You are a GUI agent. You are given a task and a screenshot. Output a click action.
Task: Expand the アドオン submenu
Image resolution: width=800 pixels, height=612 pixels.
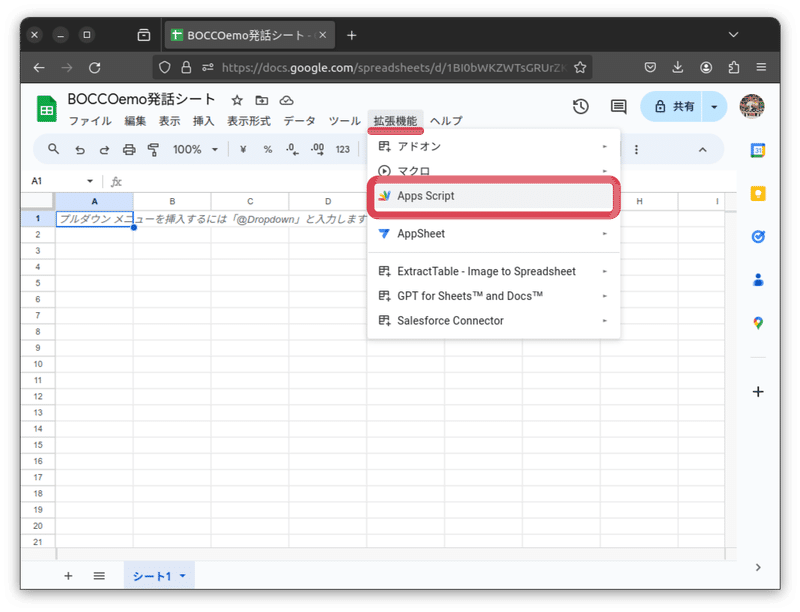click(x=493, y=146)
